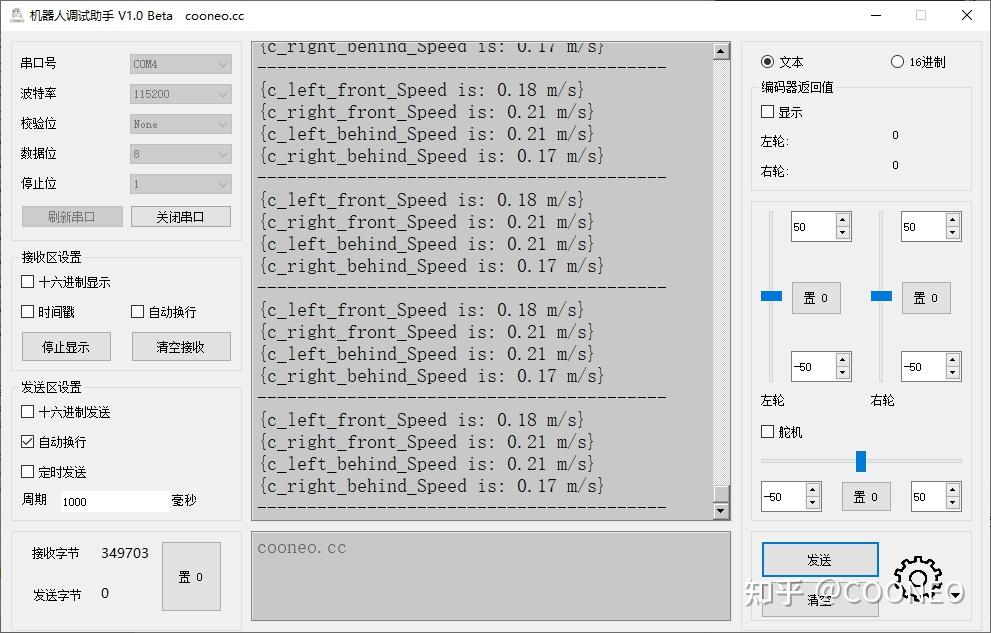This screenshot has height=633, width=991.
Task: Open the settings gear icon
Action: click(x=916, y=578)
